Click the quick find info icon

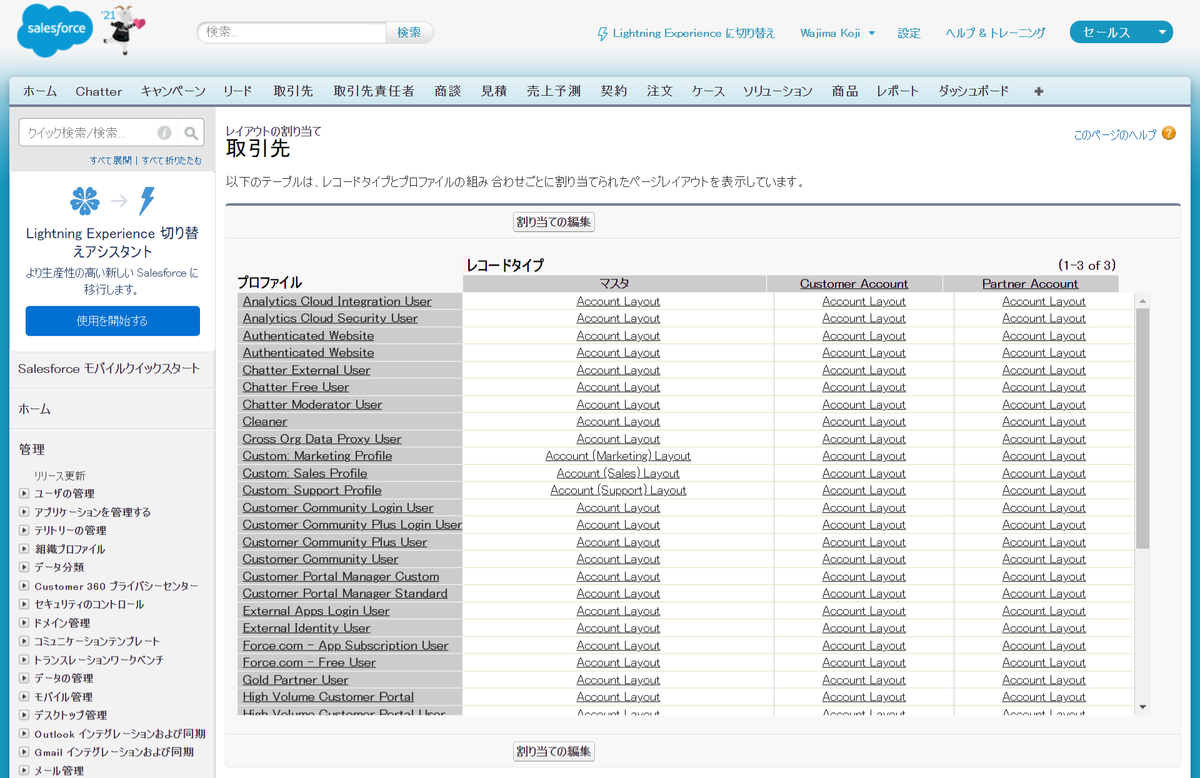[164, 132]
